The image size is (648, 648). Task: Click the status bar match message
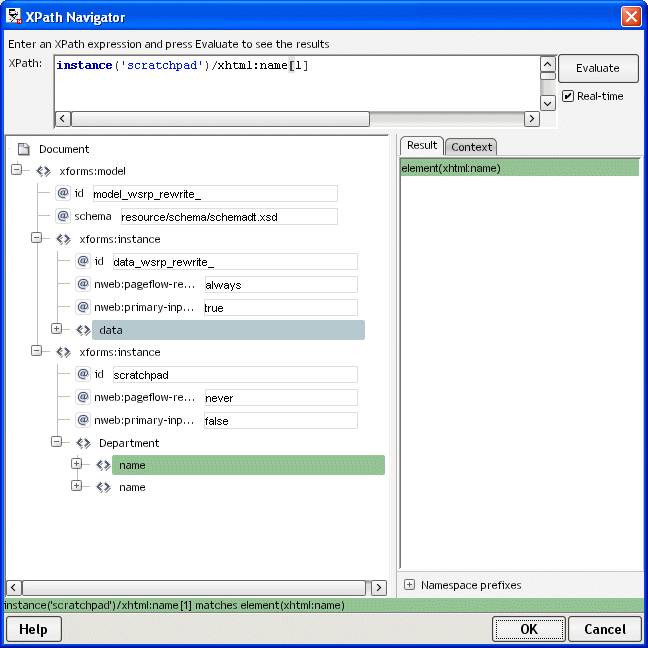tap(174, 605)
